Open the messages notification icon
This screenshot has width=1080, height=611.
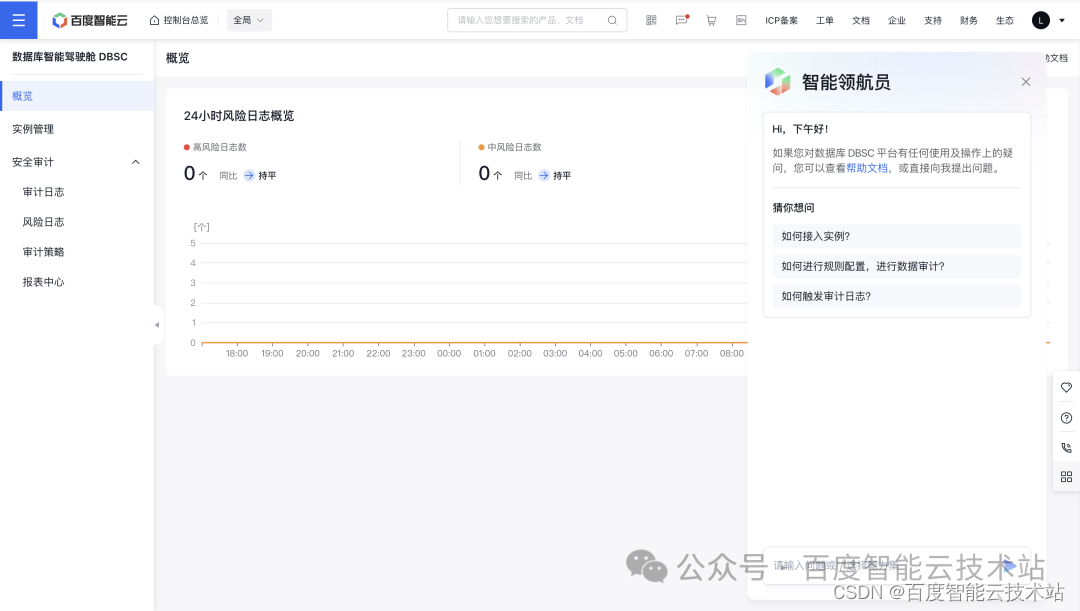click(x=682, y=20)
